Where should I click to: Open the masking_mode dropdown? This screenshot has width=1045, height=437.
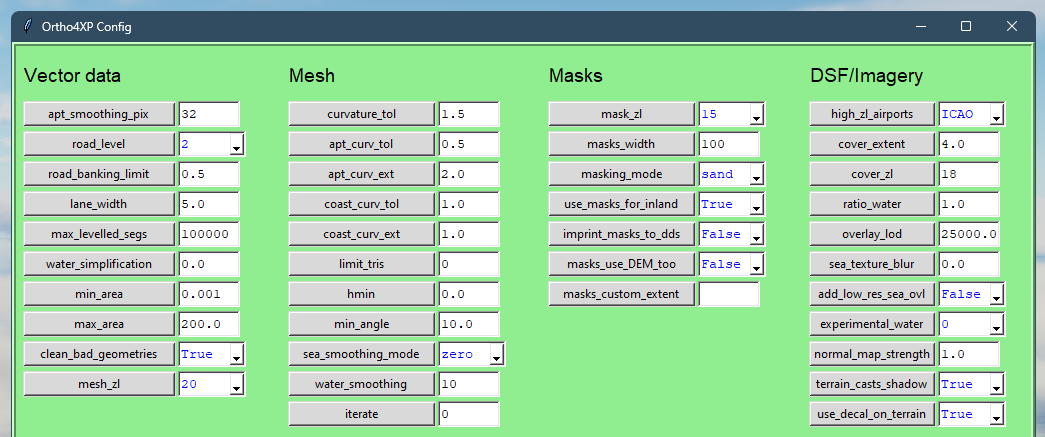(756, 175)
